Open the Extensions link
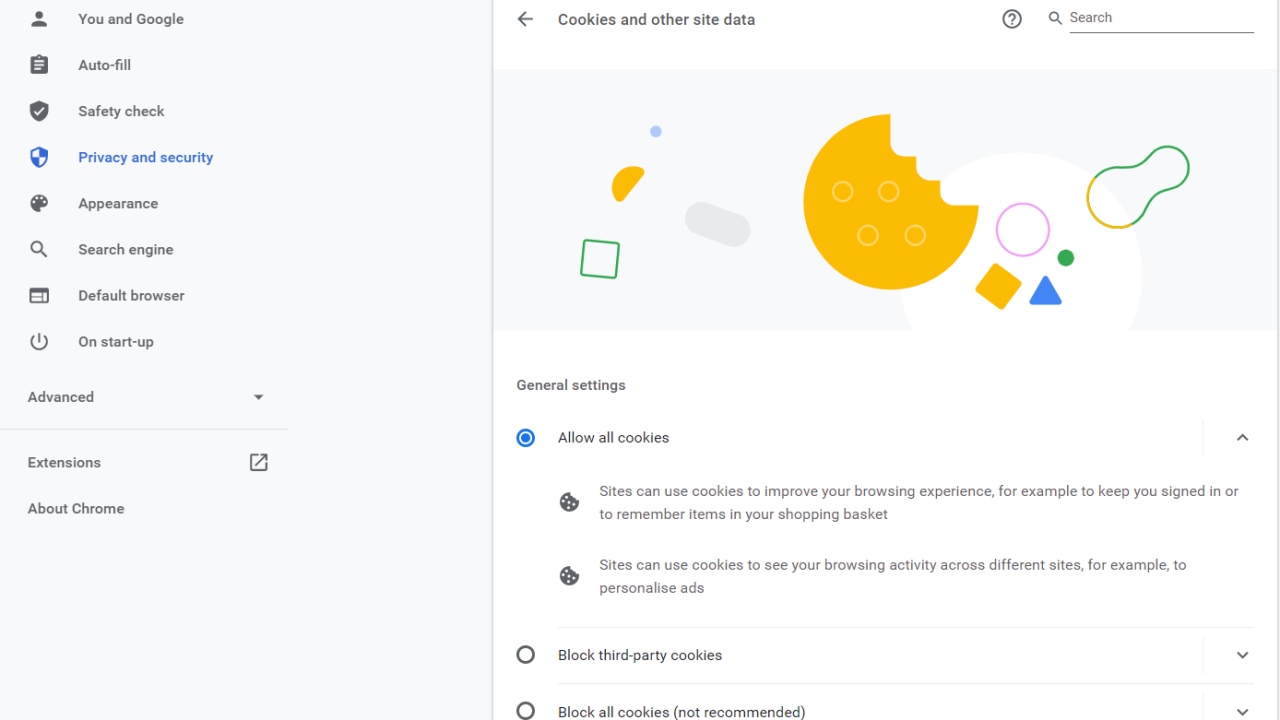The height and width of the screenshot is (720, 1280). [64, 462]
